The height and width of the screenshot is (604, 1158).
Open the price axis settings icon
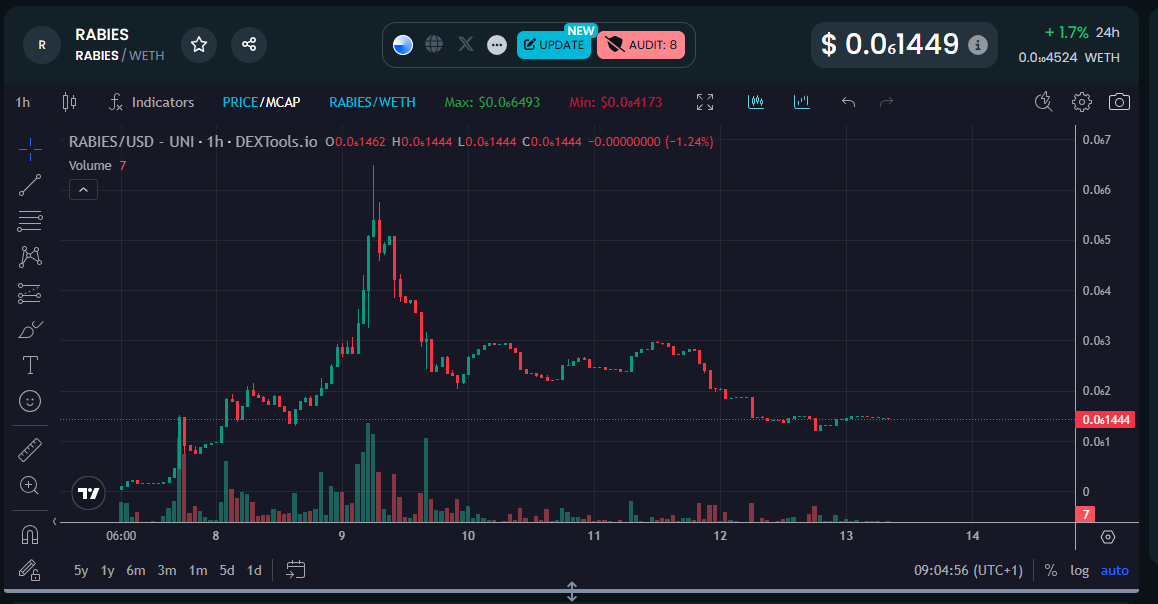pyautogui.click(x=1108, y=537)
